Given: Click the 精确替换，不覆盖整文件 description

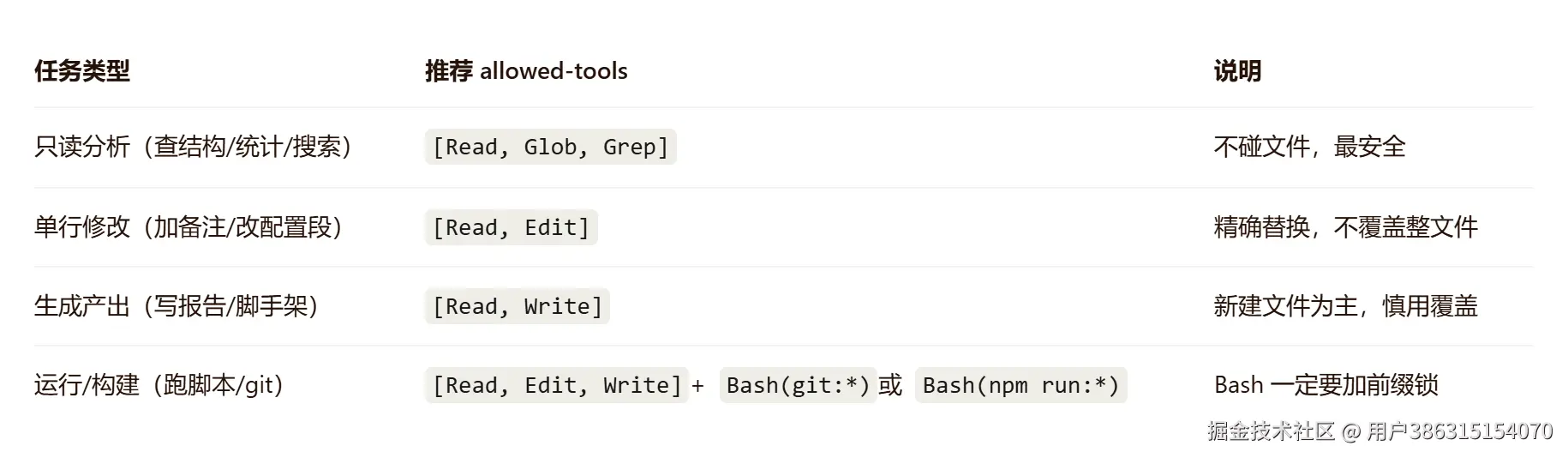Looking at the screenshot, I should click(x=1345, y=227).
